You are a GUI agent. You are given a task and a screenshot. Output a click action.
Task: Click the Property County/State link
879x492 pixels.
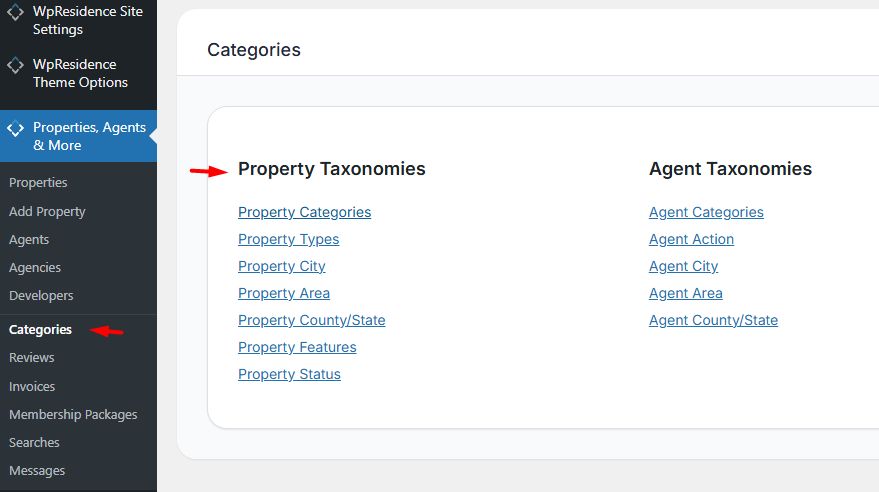pyautogui.click(x=311, y=320)
